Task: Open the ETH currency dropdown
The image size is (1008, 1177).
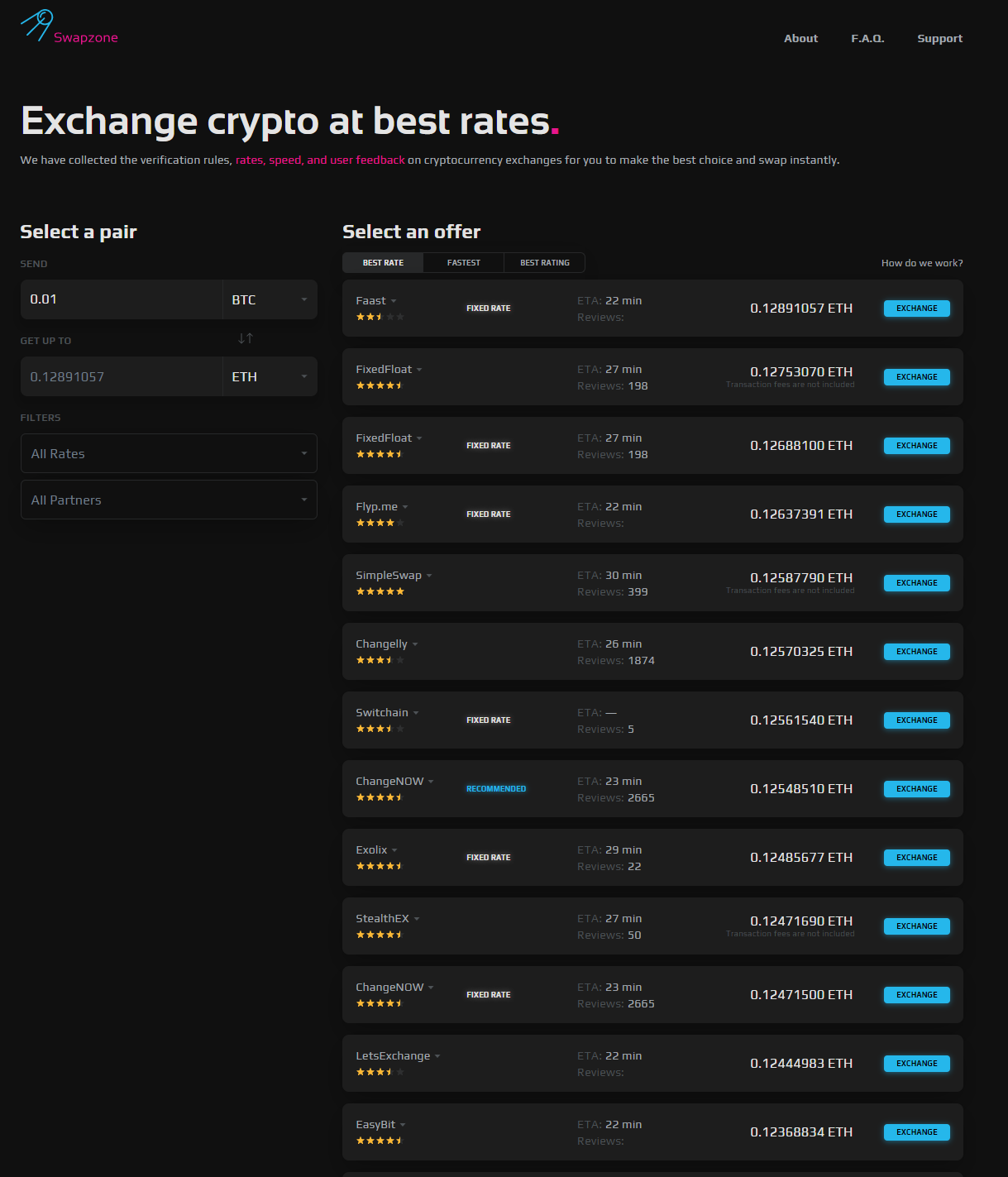Action: pos(270,376)
